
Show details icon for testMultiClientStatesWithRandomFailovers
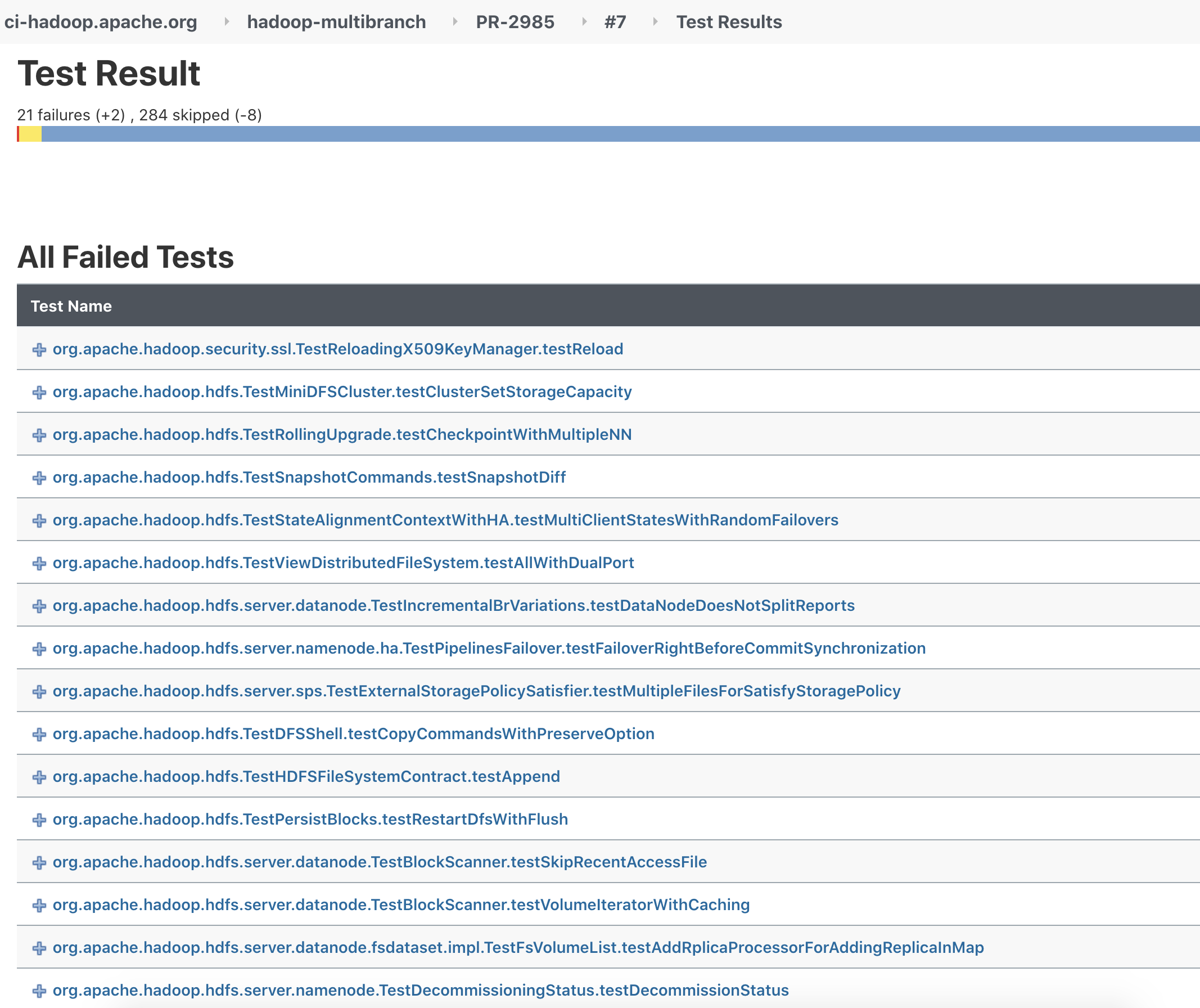[39, 520]
